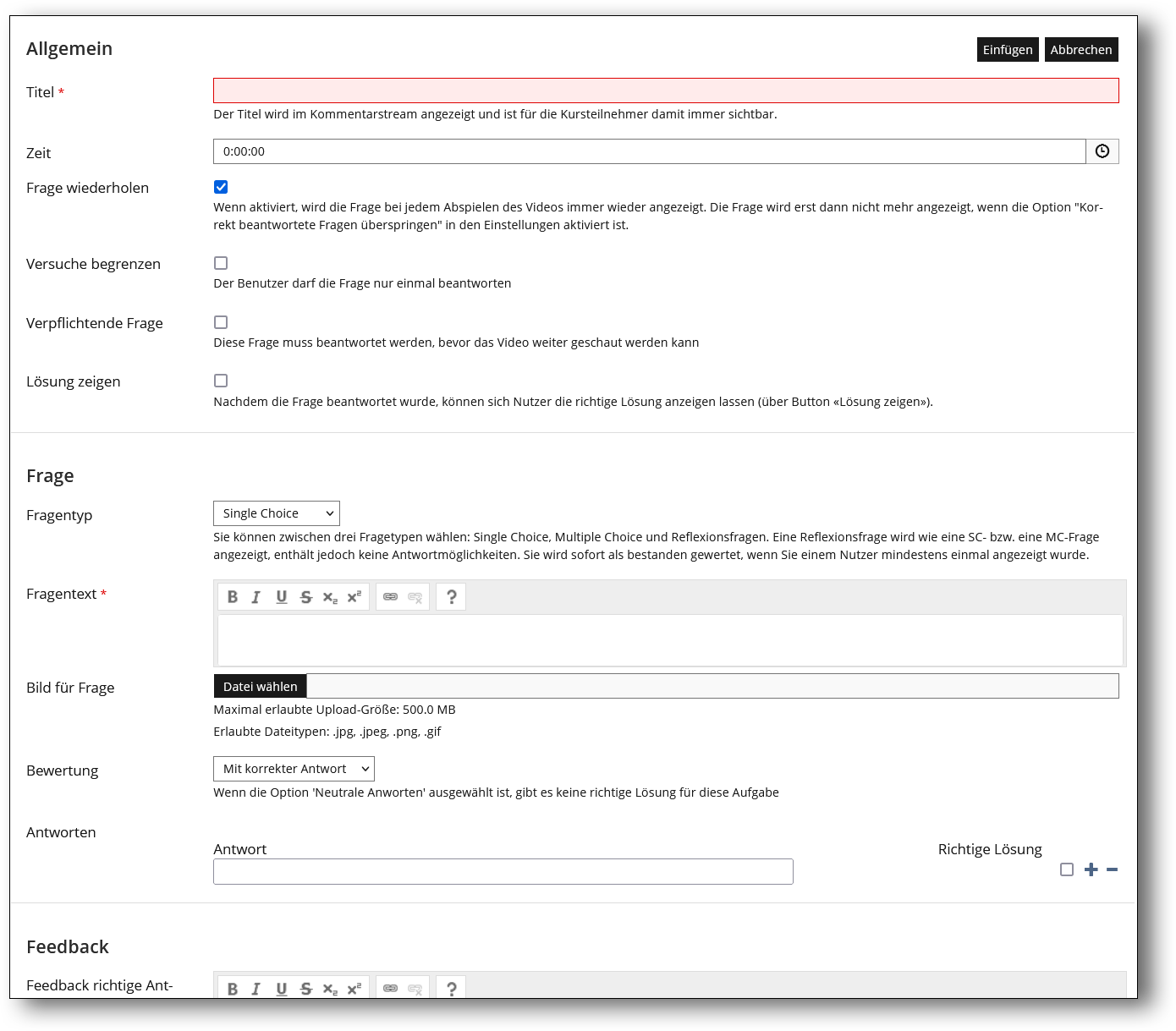Image resolution: width=1176 pixels, height=1031 pixels.
Task: Enable Lösung zeigen checkbox
Action: [221, 381]
